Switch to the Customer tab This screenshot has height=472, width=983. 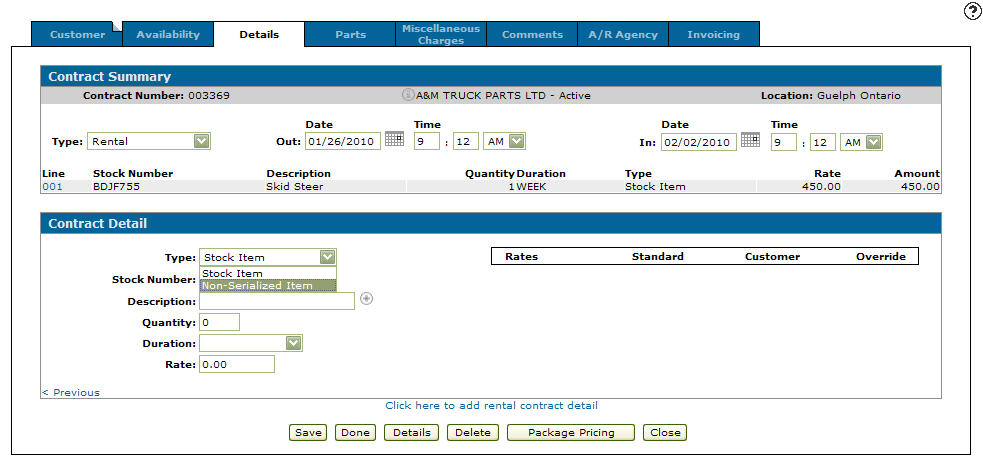[x=78, y=34]
